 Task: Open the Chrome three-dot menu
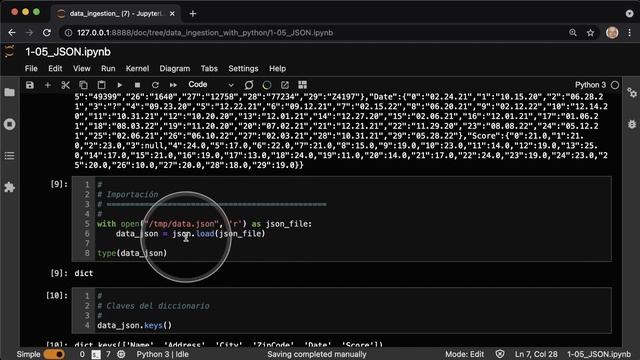[x=629, y=33]
